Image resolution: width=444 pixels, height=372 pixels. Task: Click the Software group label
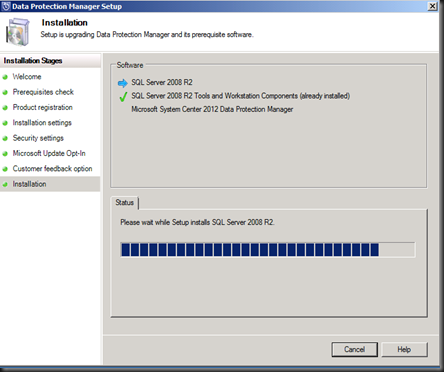tap(130, 65)
